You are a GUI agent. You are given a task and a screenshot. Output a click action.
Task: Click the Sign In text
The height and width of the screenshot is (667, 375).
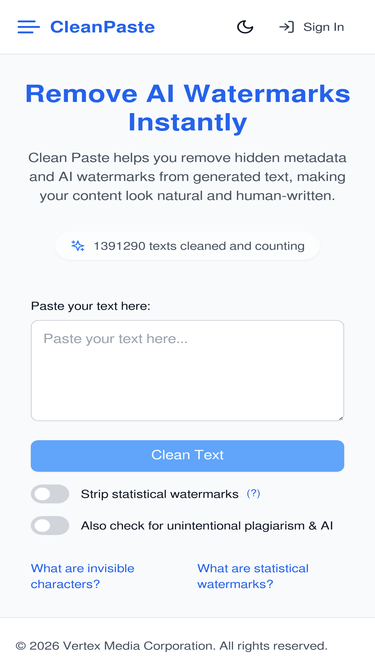(x=324, y=27)
